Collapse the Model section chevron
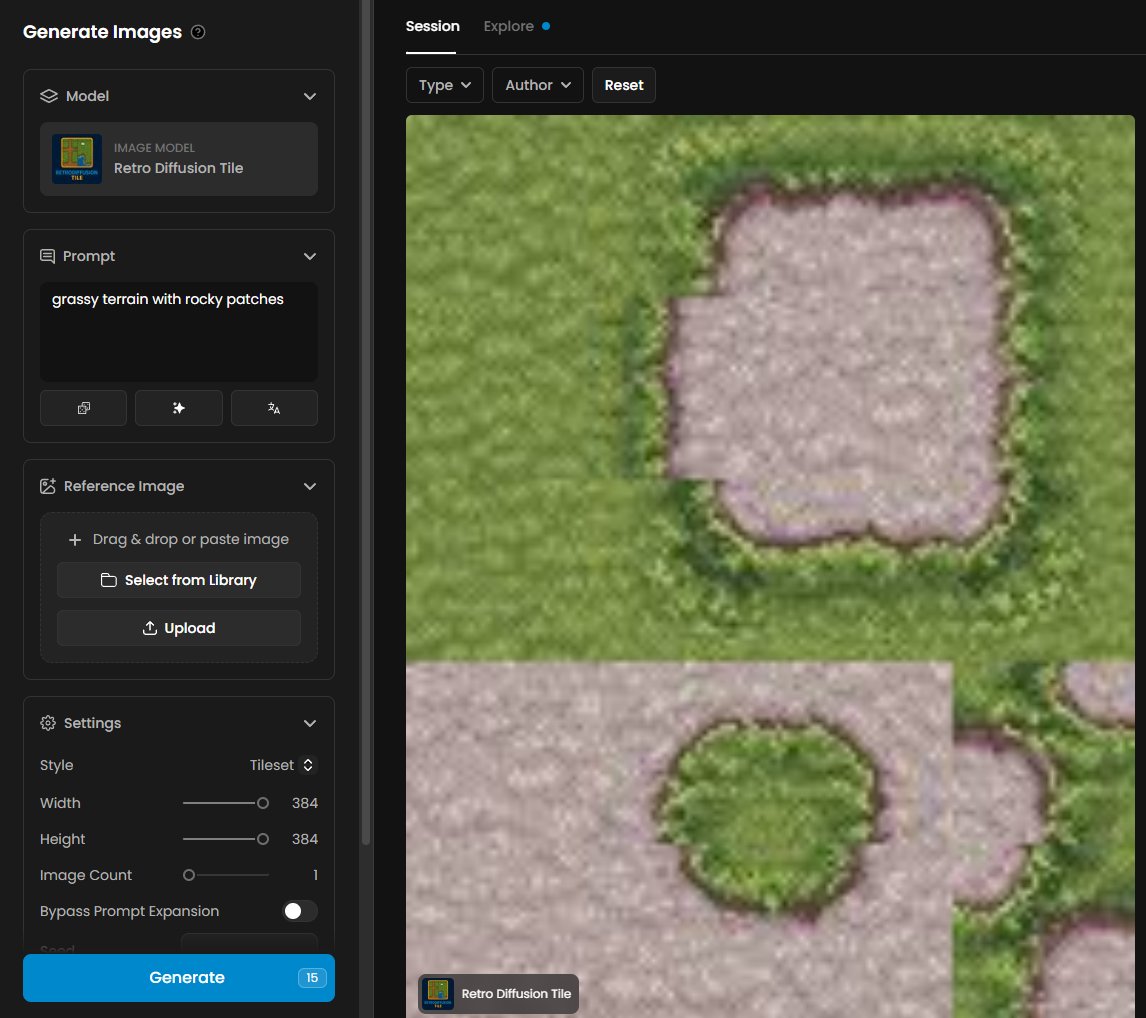Screen dimensions: 1146x1018 click(x=310, y=96)
